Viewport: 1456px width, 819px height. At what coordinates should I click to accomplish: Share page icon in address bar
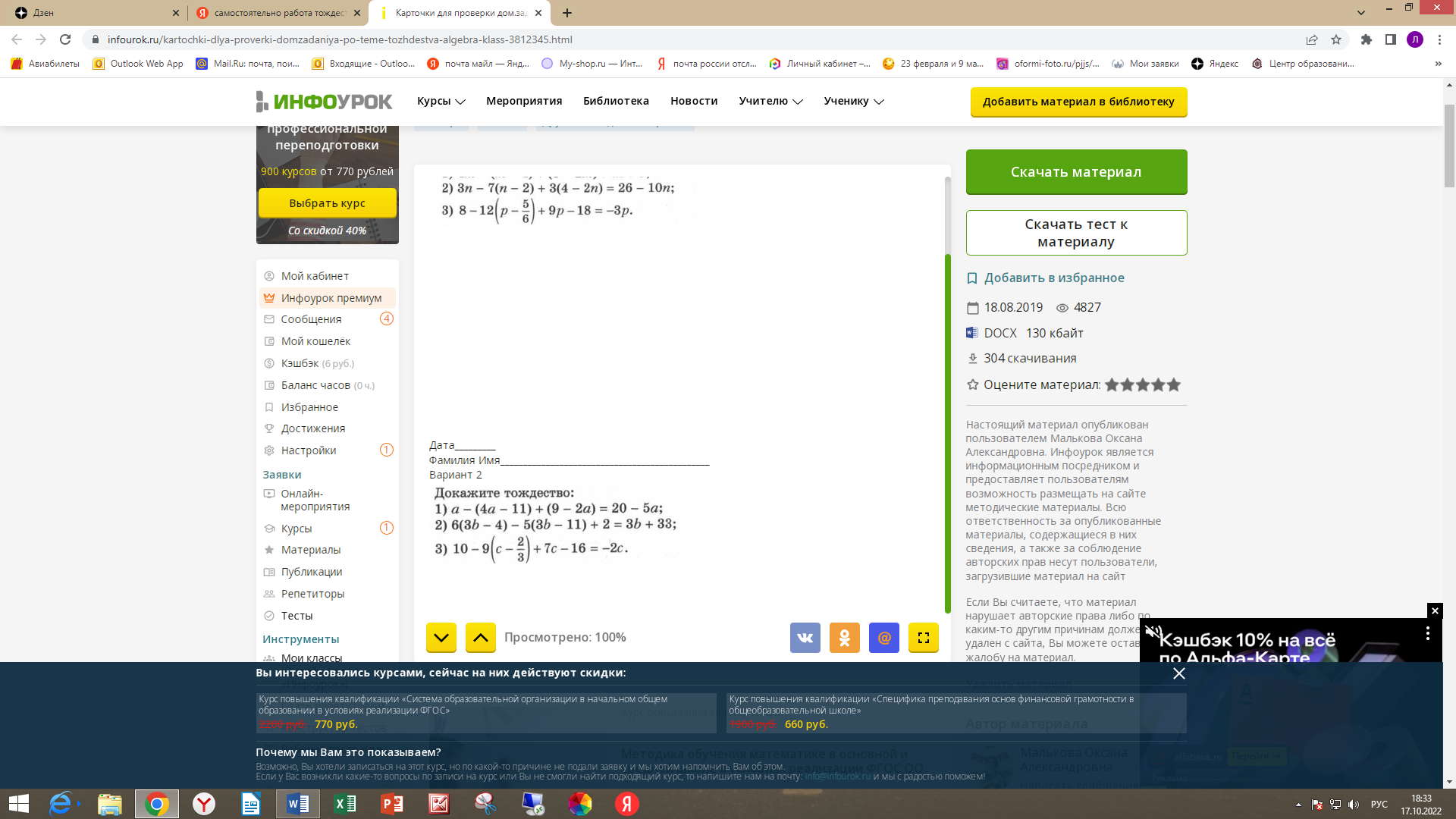[x=1312, y=39]
